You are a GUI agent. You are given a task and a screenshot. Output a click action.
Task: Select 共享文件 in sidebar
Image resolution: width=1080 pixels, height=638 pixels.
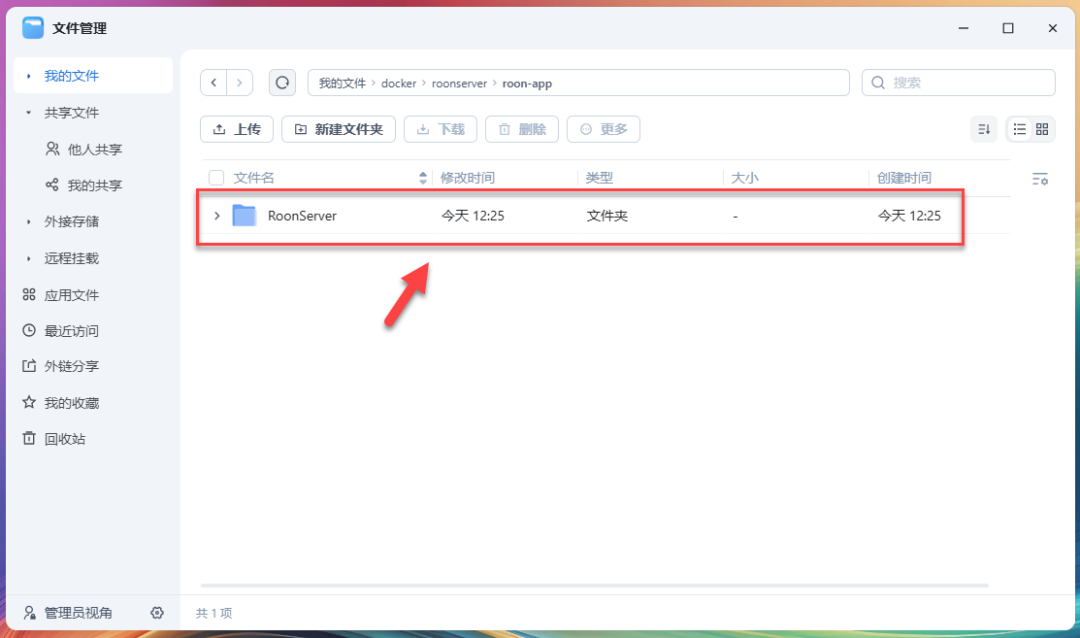[x=72, y=112]
